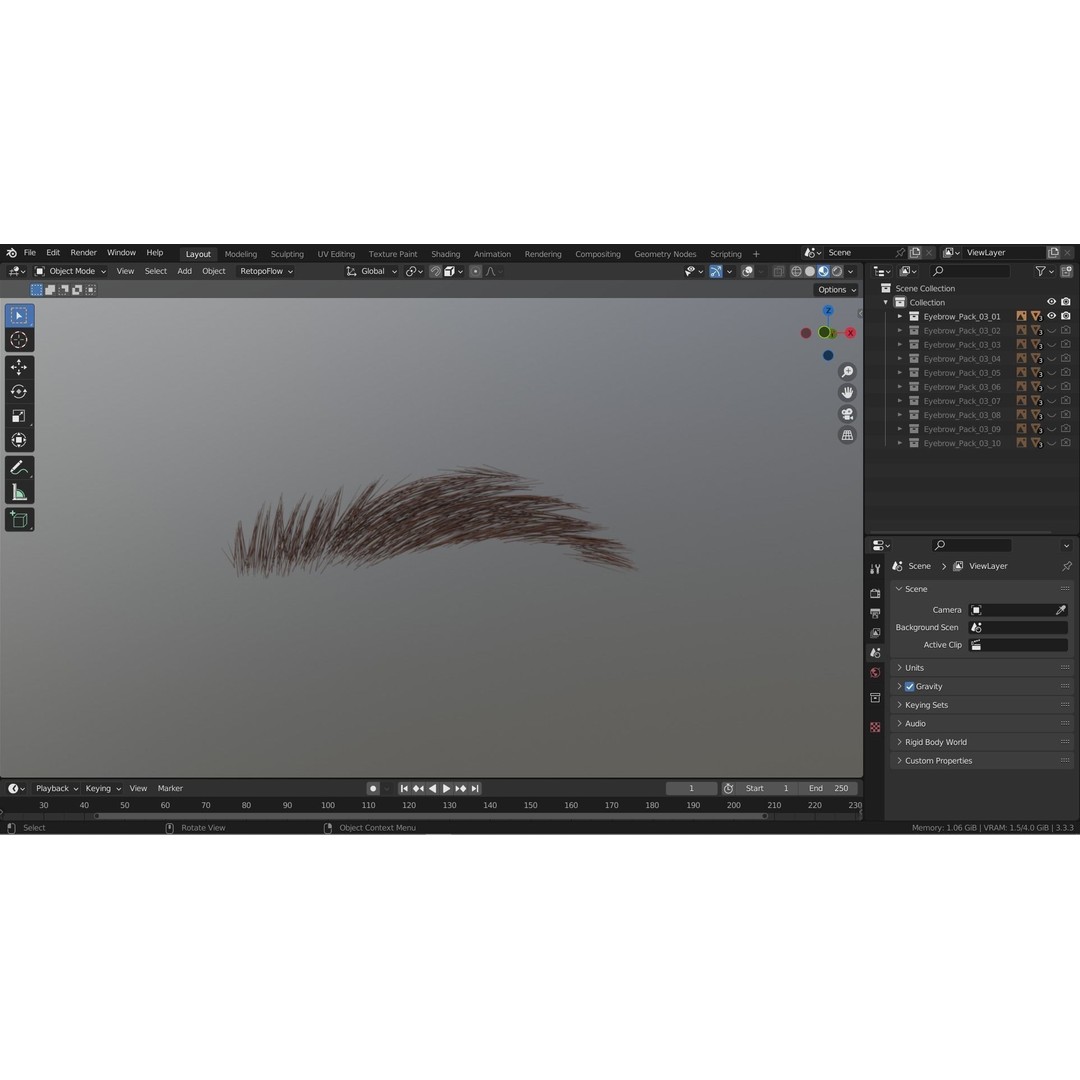Choose the Move tool
The height and width of the screenshot is (1080, 1080).
tap(19, 367)
